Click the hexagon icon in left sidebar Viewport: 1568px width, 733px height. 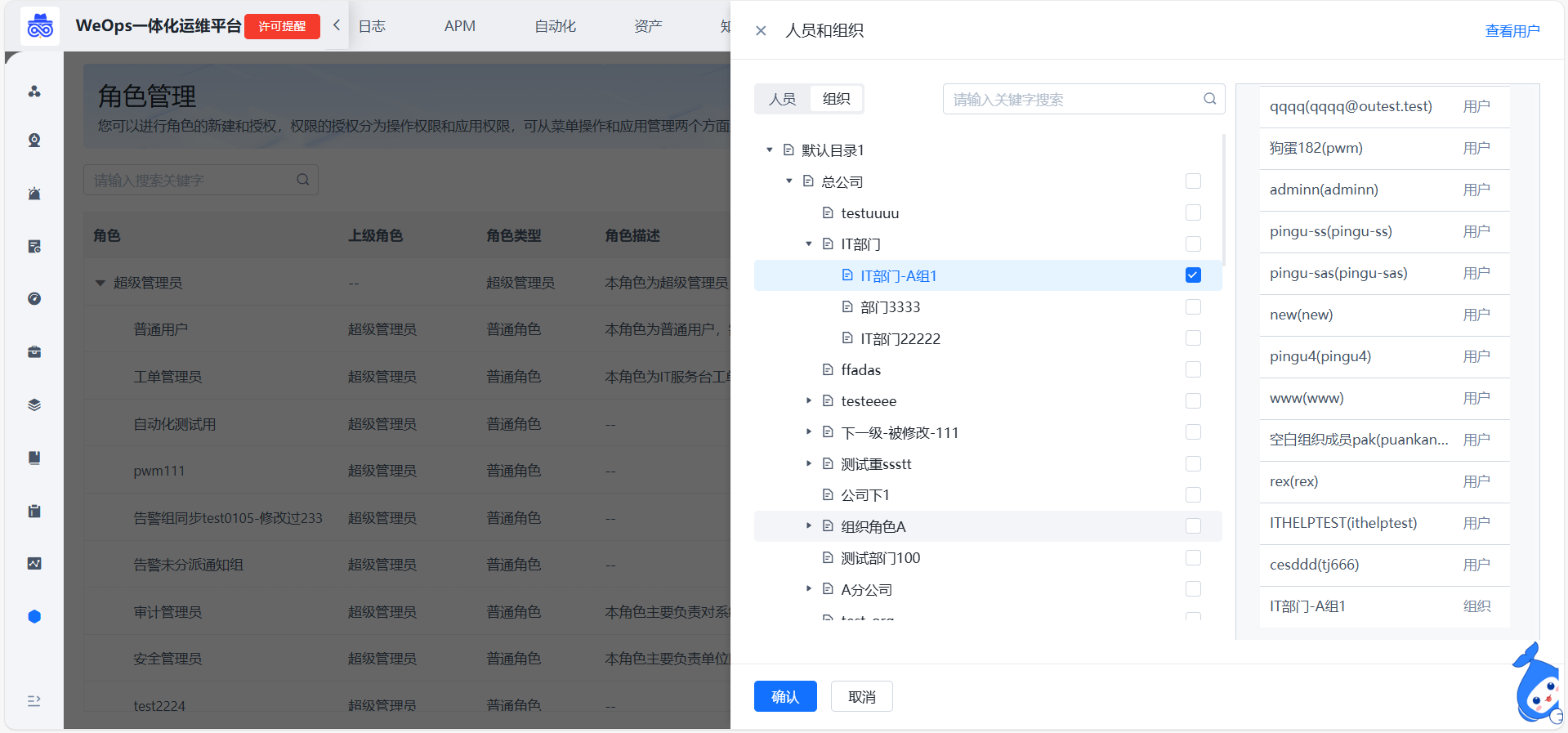tap(34, 617)
